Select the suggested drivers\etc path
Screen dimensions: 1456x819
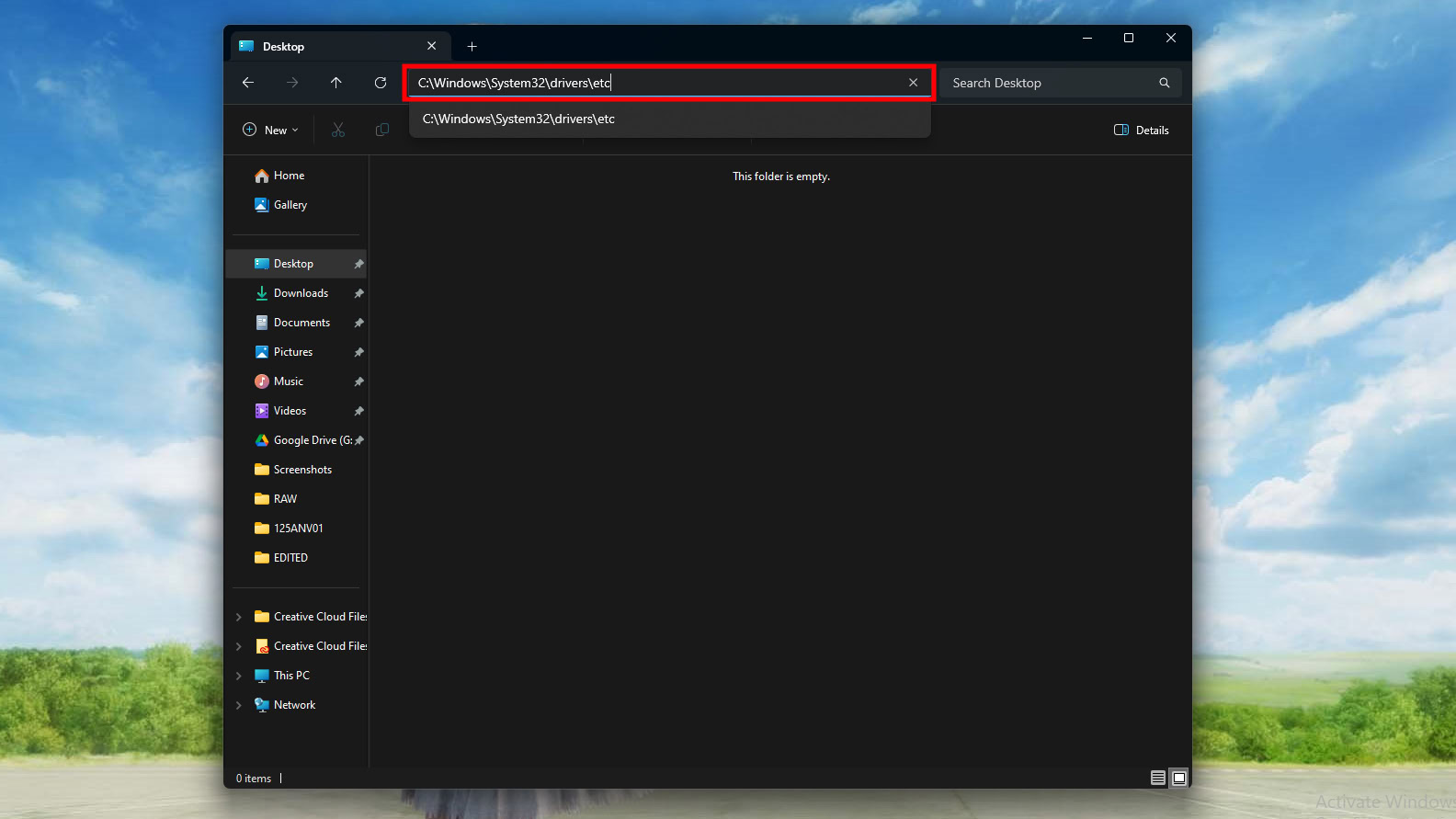(x=670, y=119)
